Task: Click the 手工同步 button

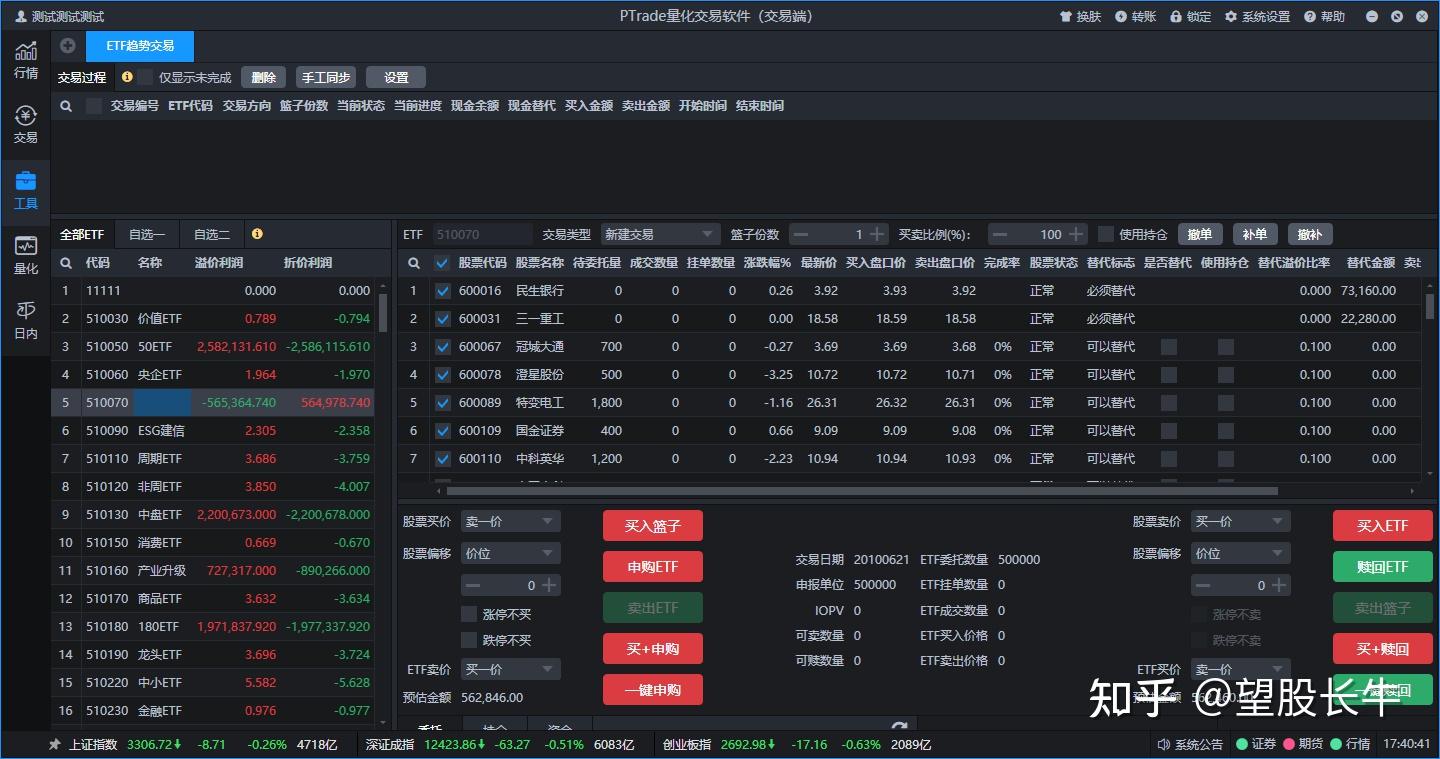Action: pos(326,77)
